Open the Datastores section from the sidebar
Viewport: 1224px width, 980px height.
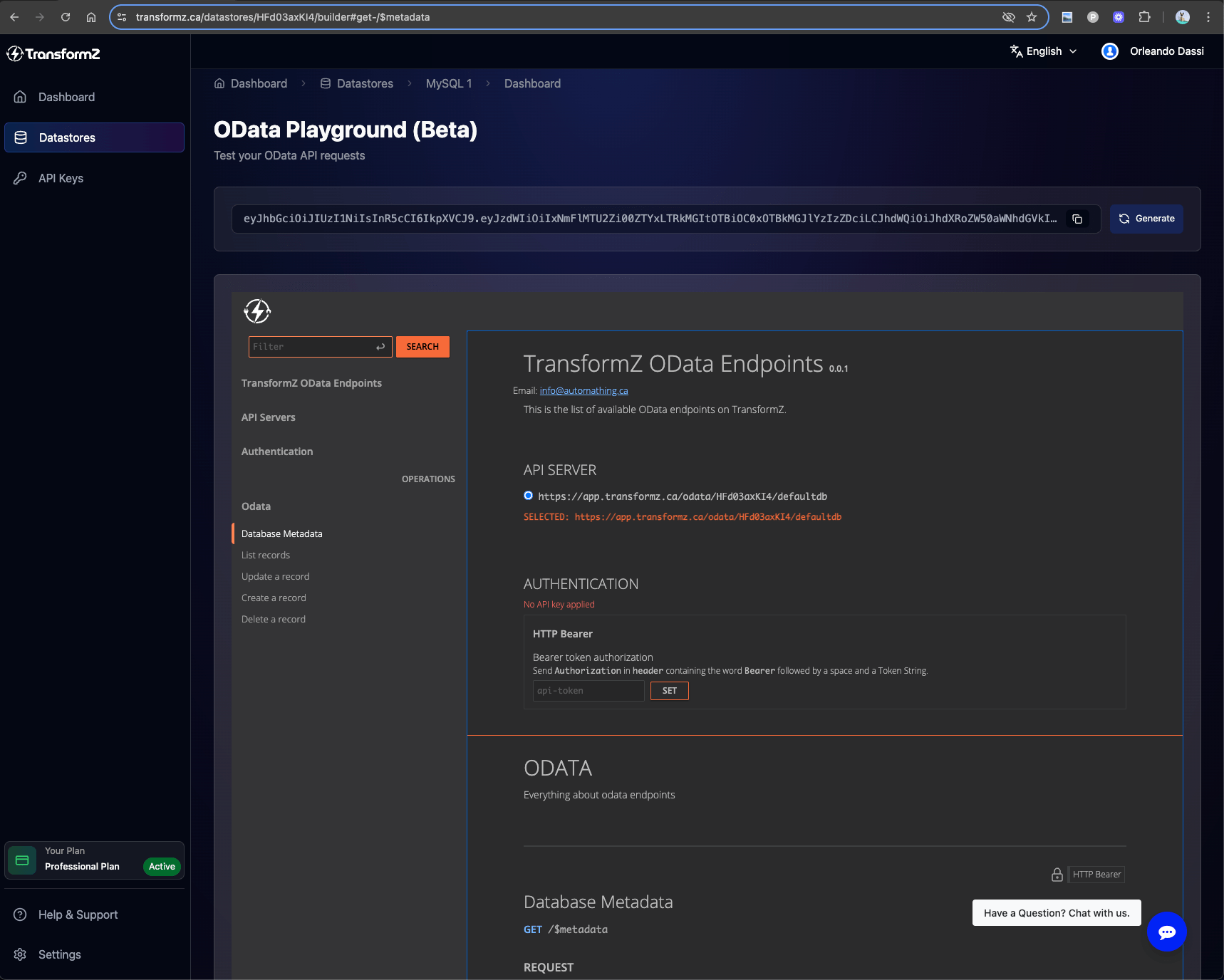pyautogui.click(x=68, y=137)
